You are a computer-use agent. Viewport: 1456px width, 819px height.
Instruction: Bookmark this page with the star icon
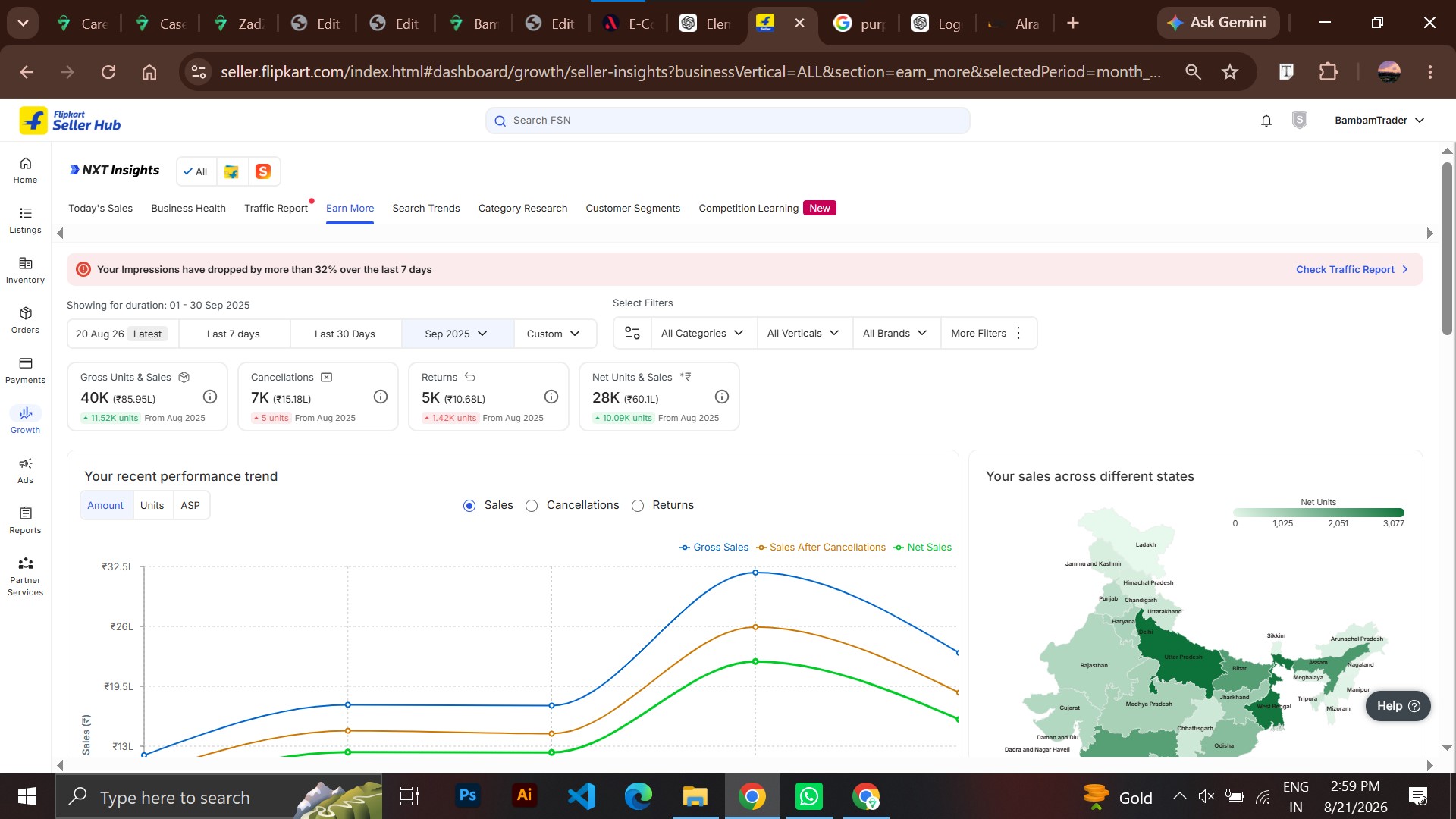[1229, 72]
